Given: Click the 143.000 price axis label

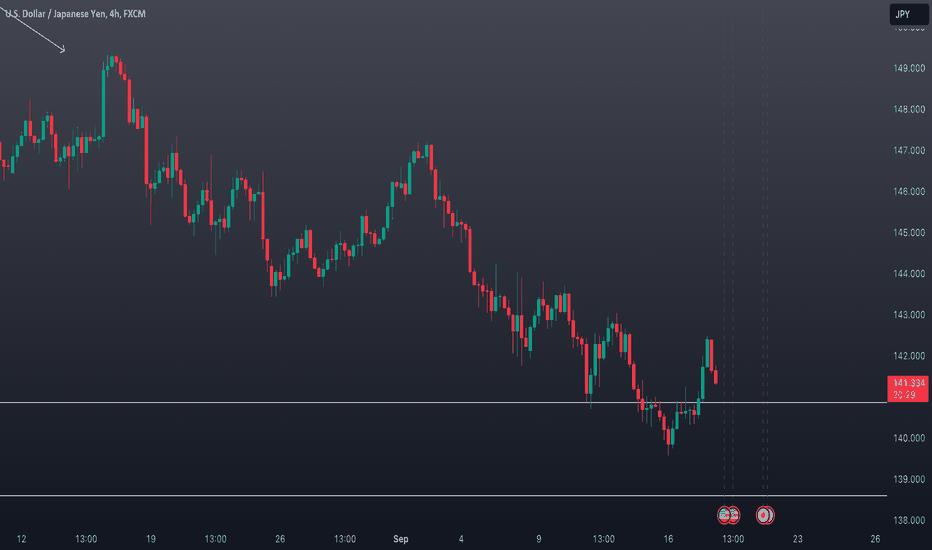Looking at the screenshot, I should click(909, 315).
